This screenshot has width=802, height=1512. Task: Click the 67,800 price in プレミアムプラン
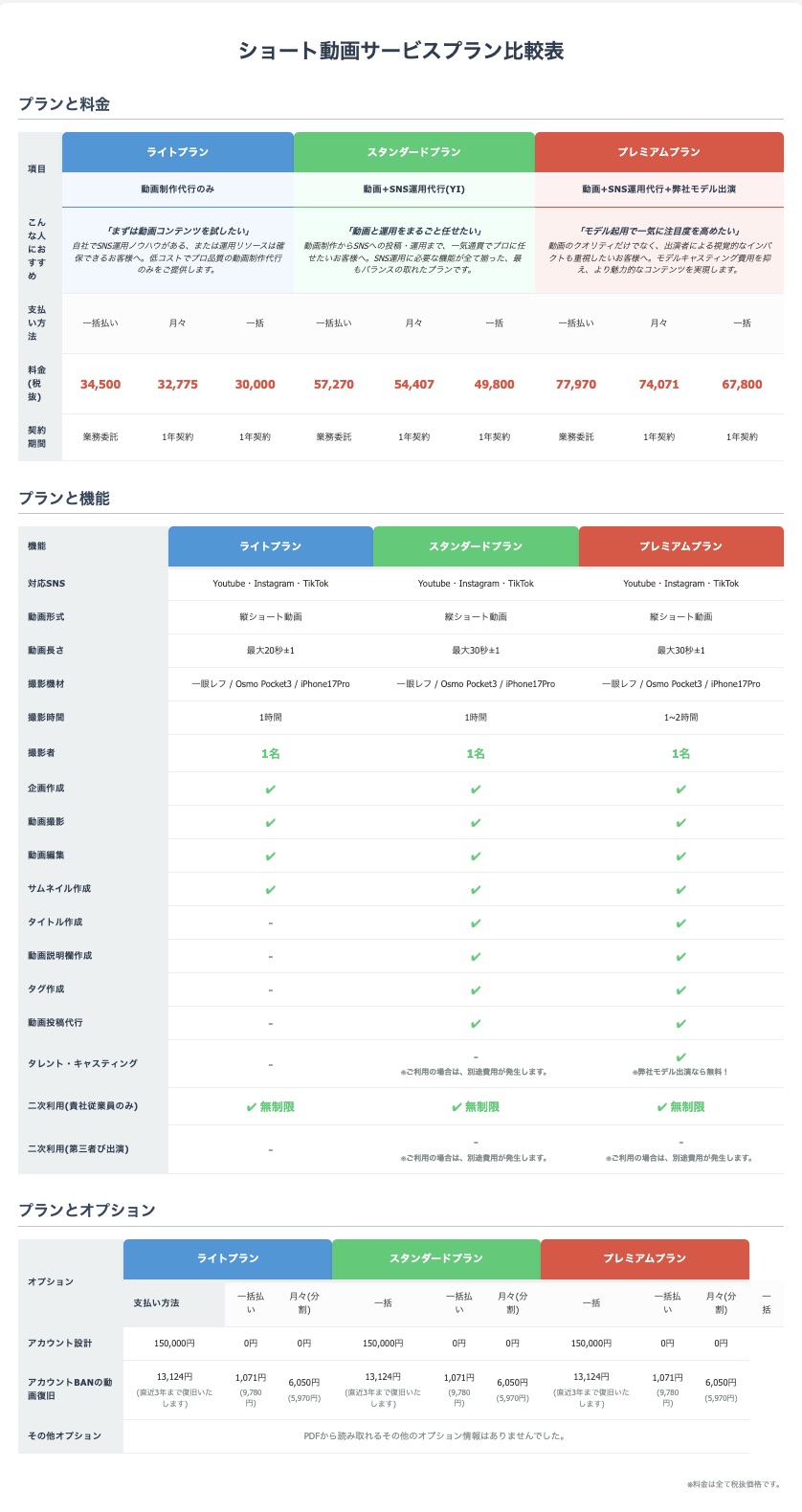pyautogui.click(x=742, y=385)
